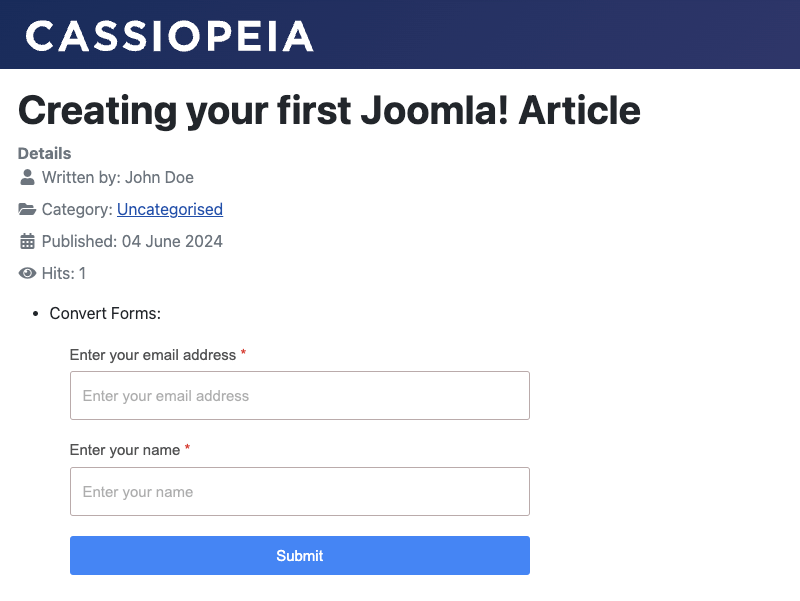Image resolution: width=800 pixels, height=601 pixels.
Task: Click the 'Published: 04 June 2024' text
Action: [132, 241]
